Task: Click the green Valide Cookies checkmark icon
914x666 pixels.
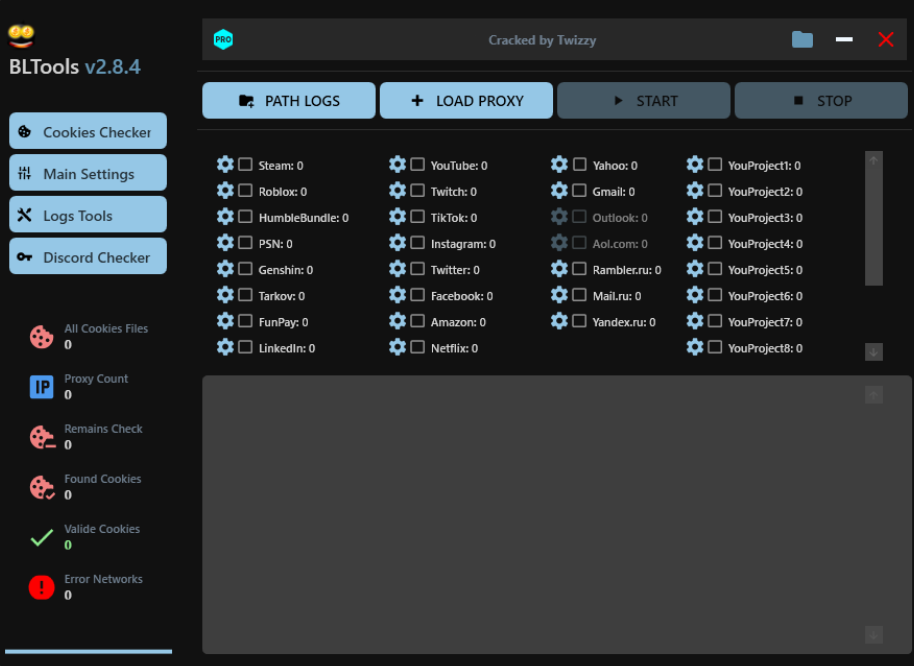Action: click(41, 537)
